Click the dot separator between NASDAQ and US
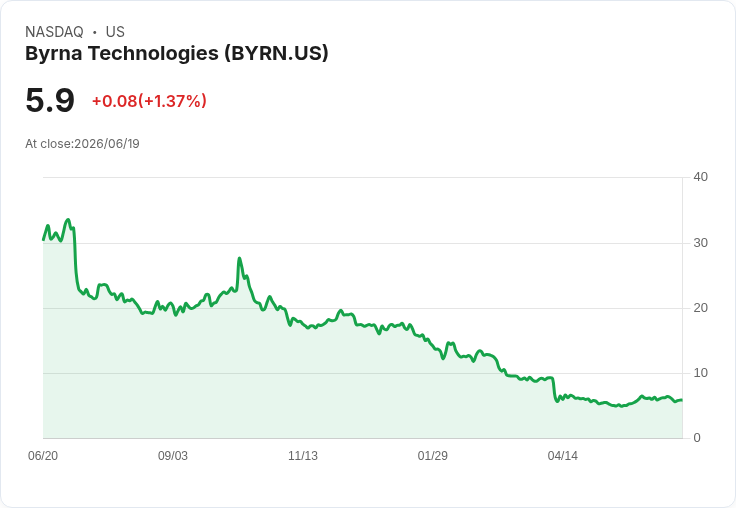Screen dimensions: 736x508 tap(95, 32)
